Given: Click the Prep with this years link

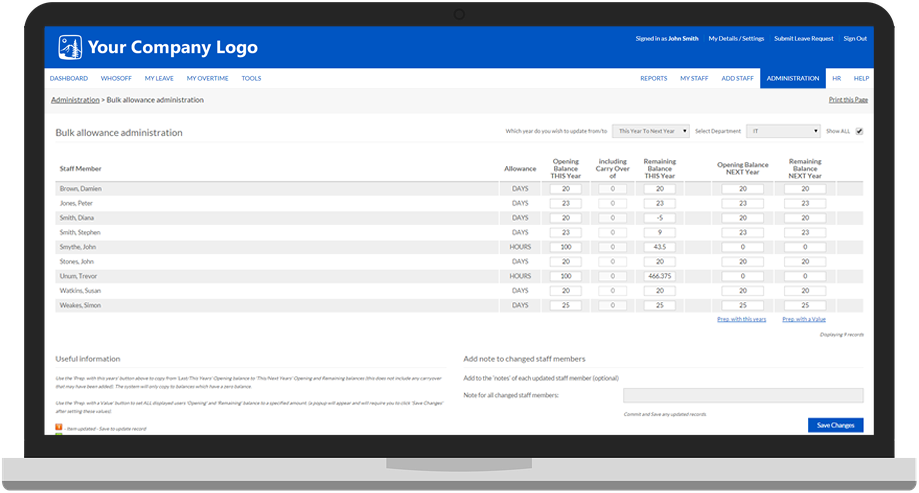Looking at the screenshot, I should coord(741,319).
